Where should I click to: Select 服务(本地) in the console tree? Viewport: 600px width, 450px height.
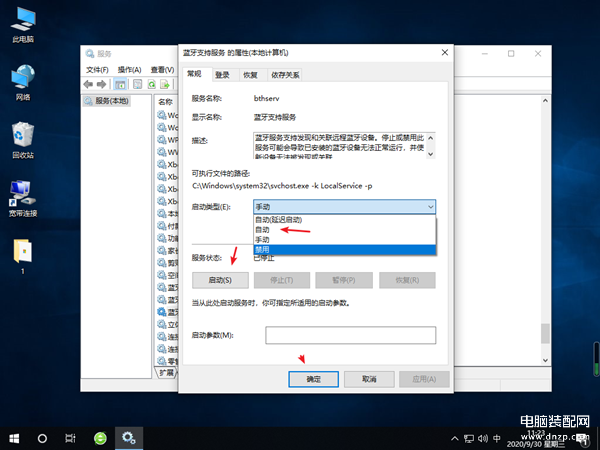click(107, 101)
